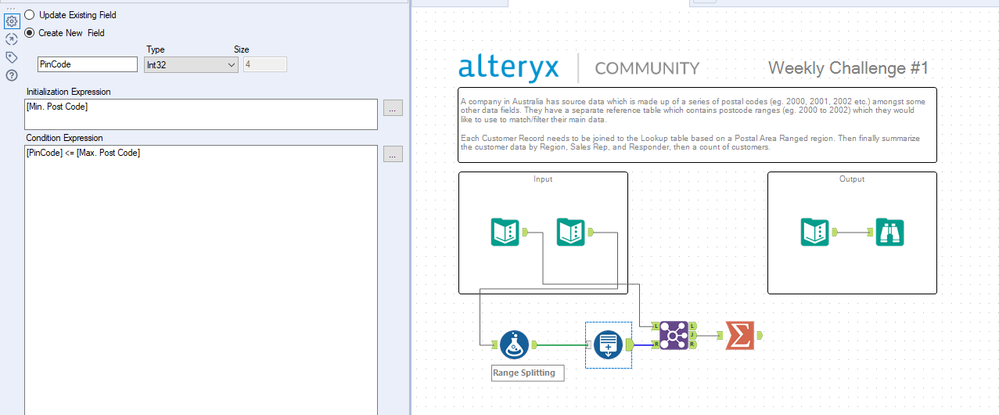Click the Input container title
Screen dimensions: 999x415
point(543,179)
